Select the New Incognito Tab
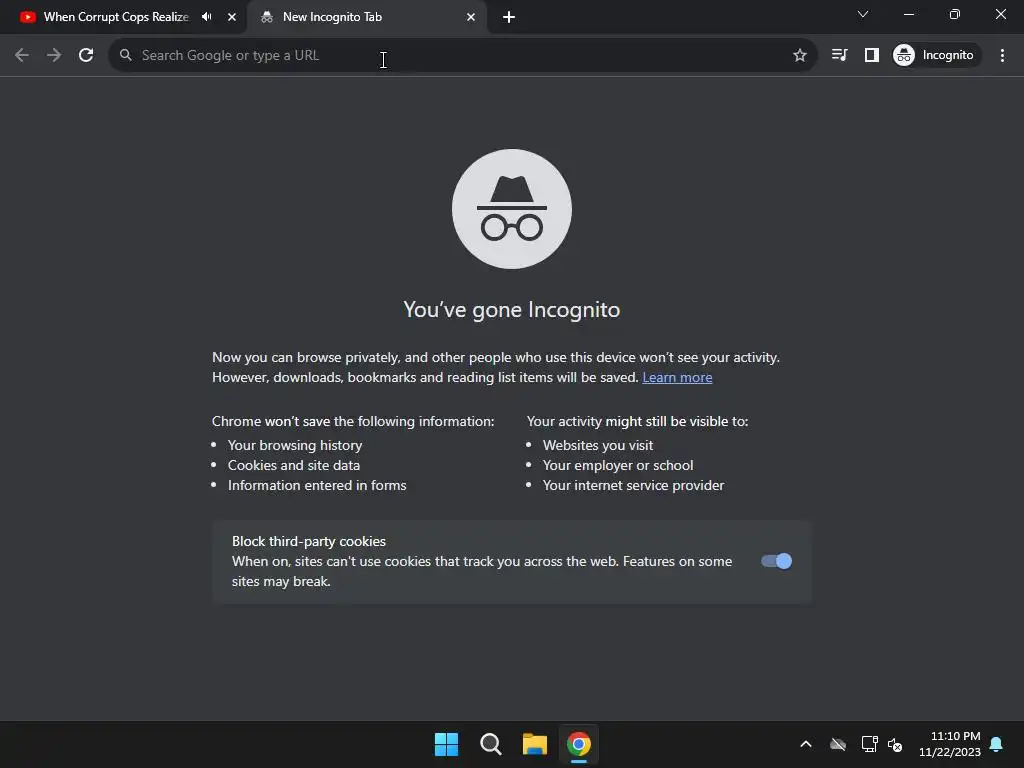The height and width of the screenshot is (768, 1024). click(366, 17)
